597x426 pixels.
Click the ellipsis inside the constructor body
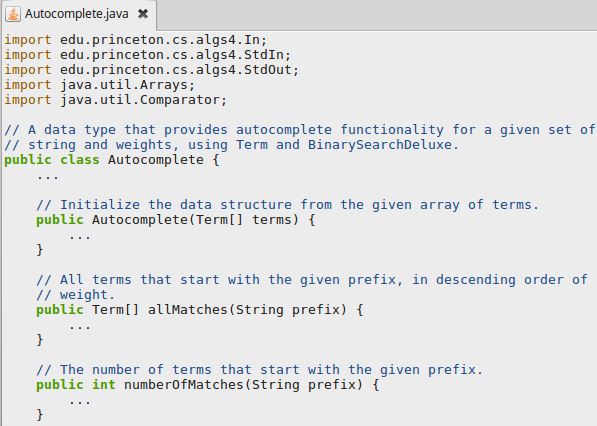[x=80, y=238]
